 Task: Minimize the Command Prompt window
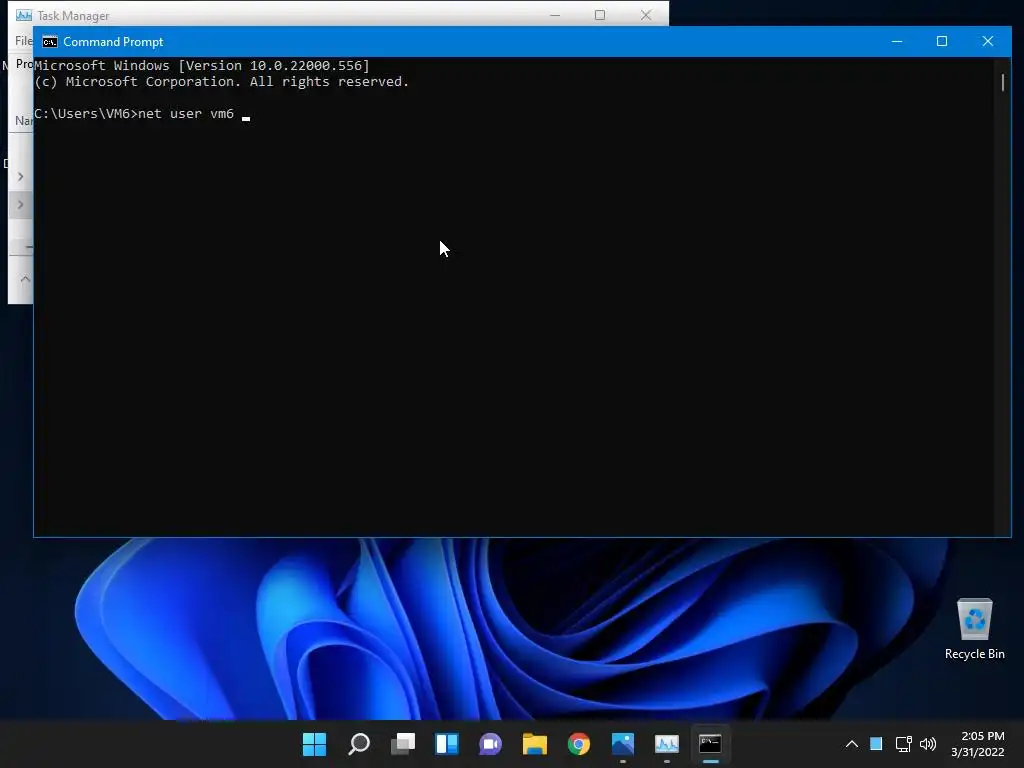897,41
